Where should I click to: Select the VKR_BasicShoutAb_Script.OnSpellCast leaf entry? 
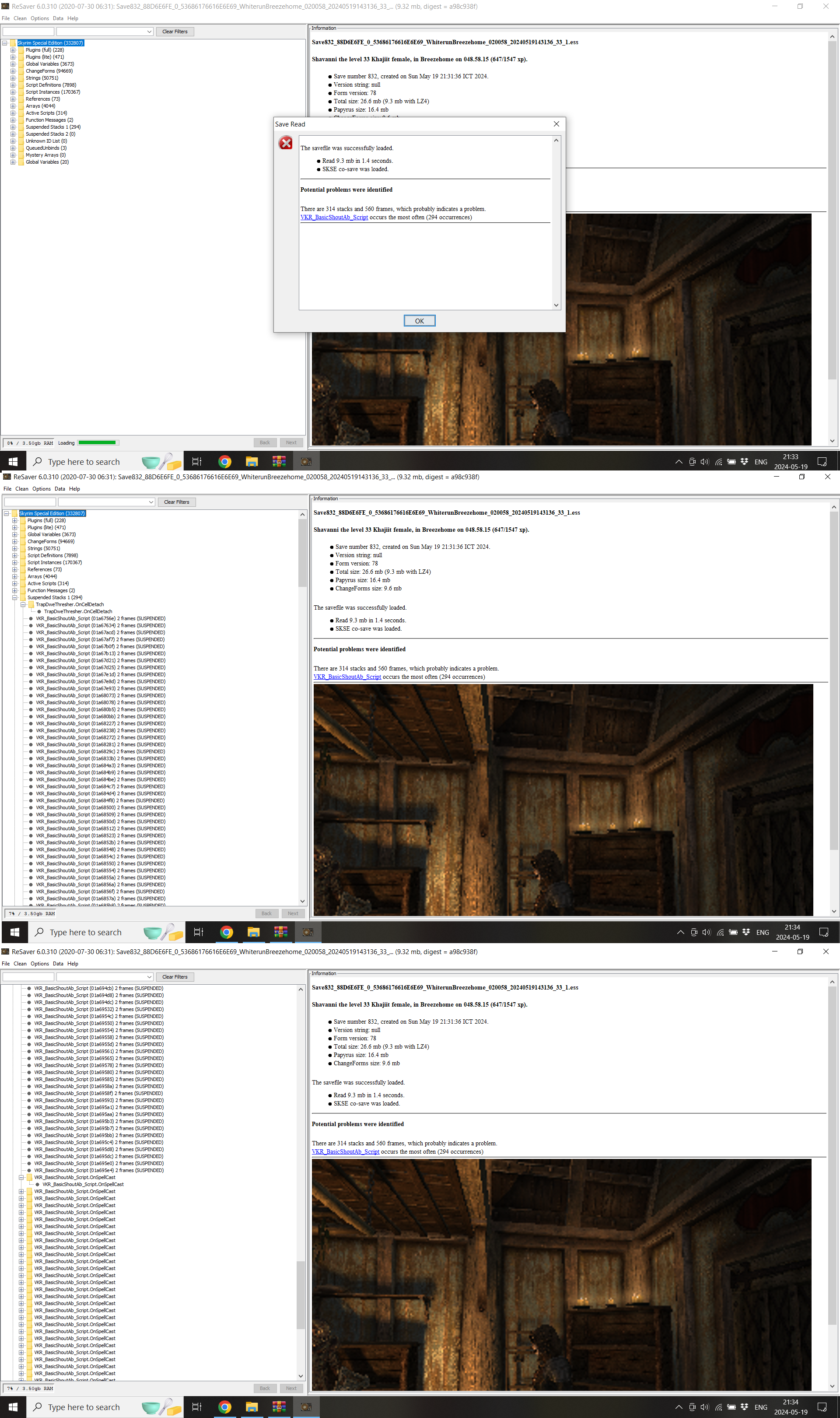point(83,1184)
